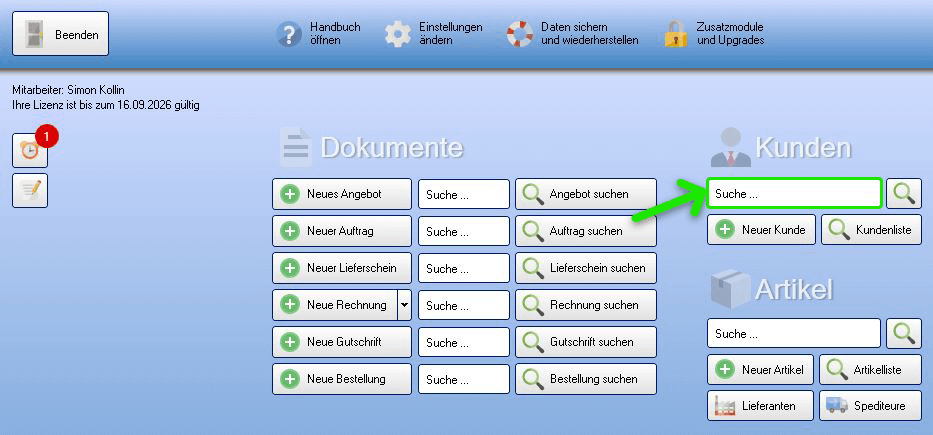Add a Neuer Kunde
The height and width of the screenshot is (435, 933).
761,230
